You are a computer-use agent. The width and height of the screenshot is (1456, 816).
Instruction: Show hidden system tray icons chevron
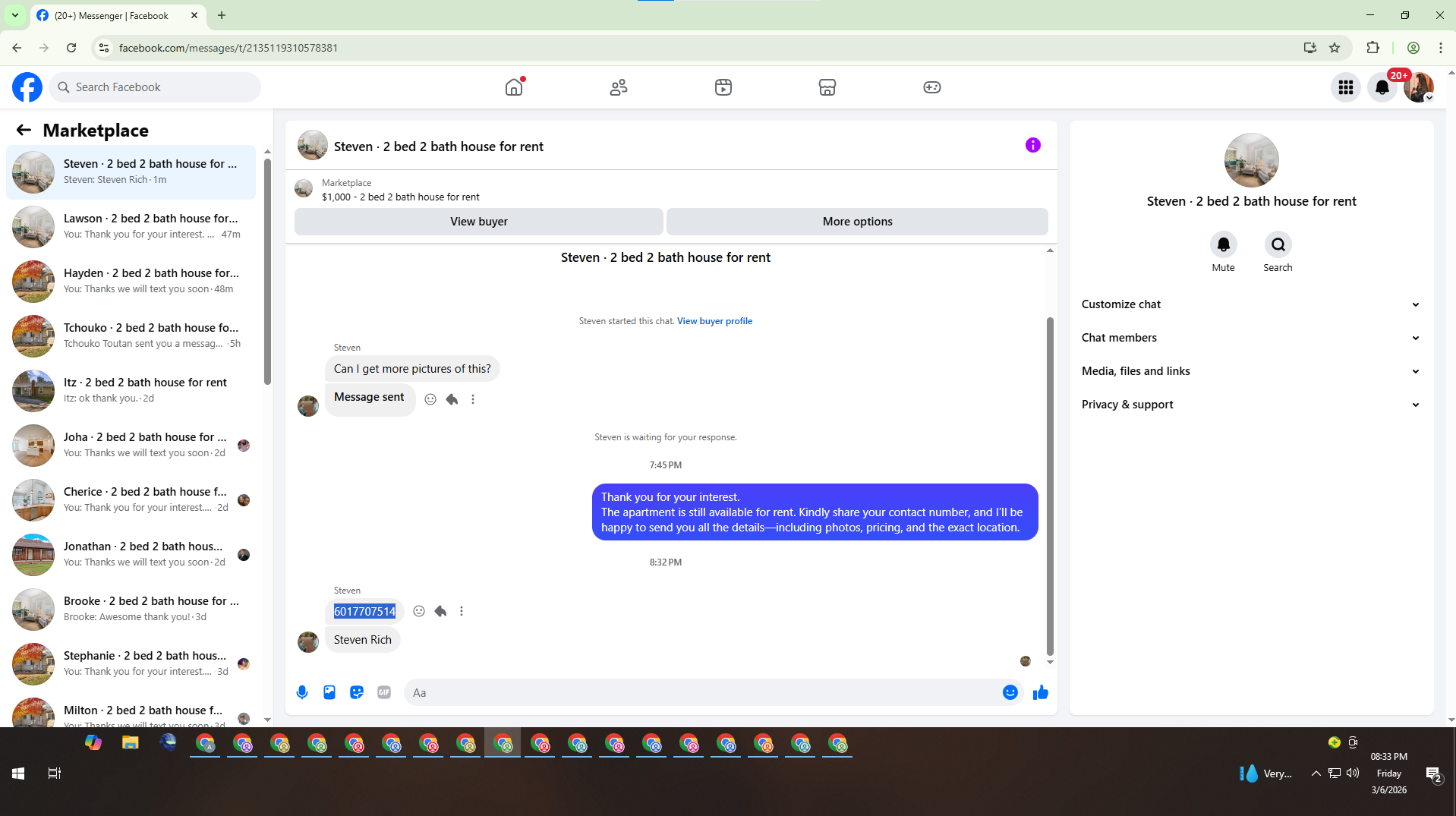(1316, 773)
